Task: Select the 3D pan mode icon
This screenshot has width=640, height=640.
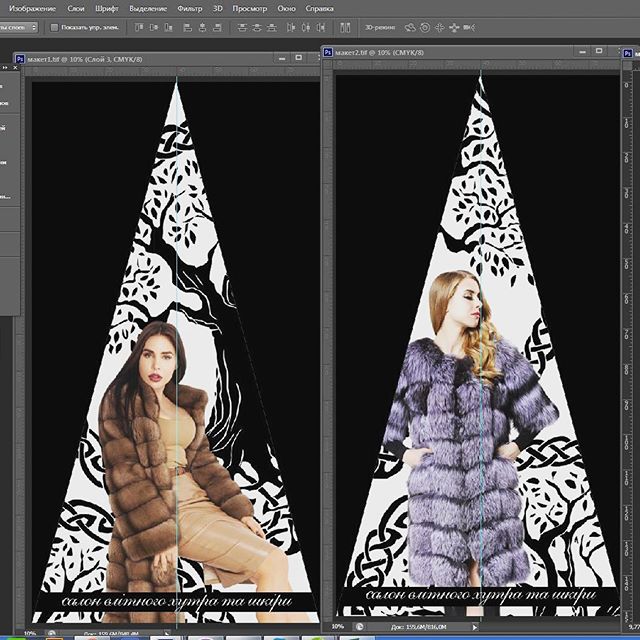Action: click(x=440, y=28)
